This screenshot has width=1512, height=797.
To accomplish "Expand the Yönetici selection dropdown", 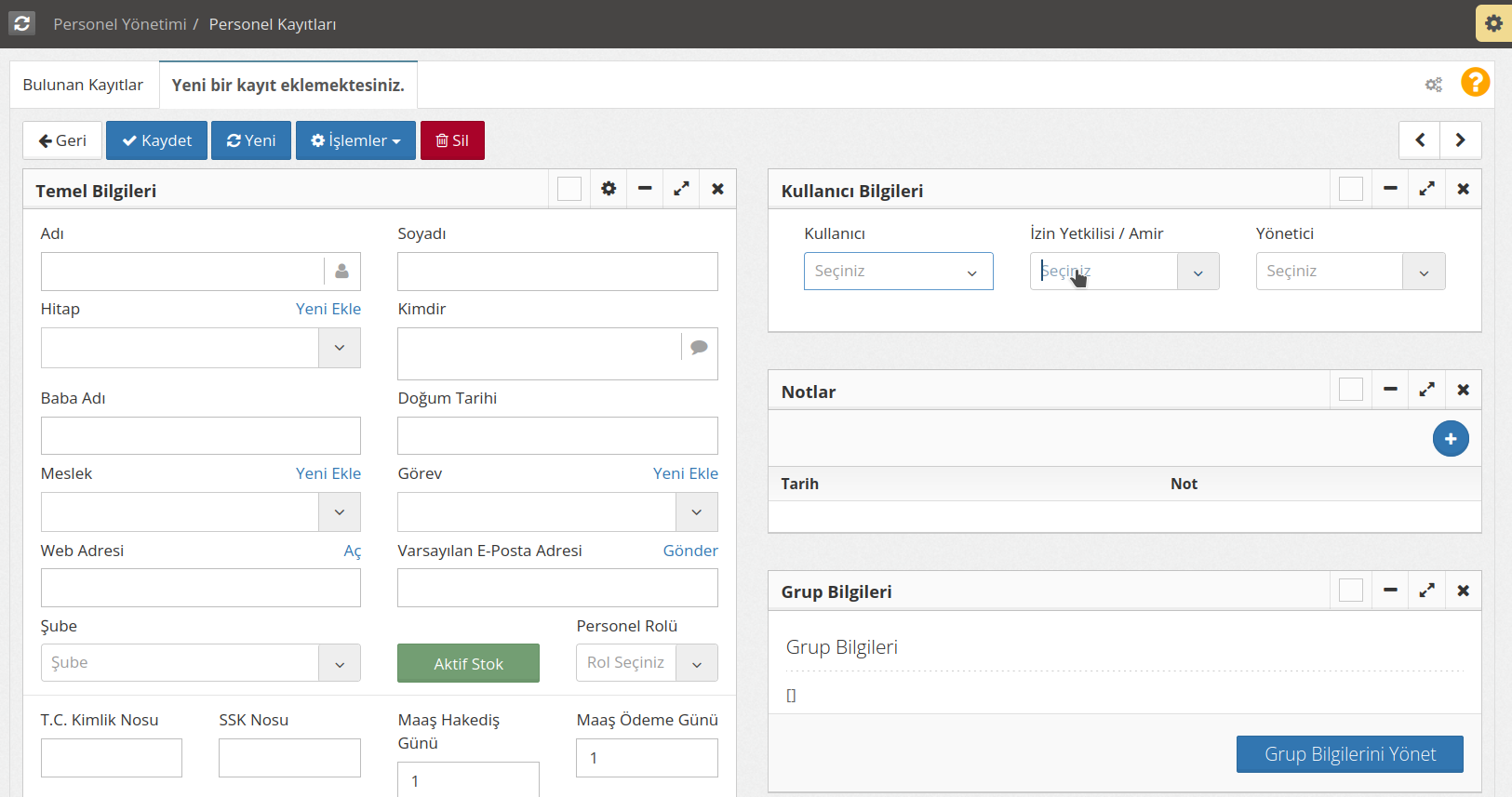I will pos(1423,272).
